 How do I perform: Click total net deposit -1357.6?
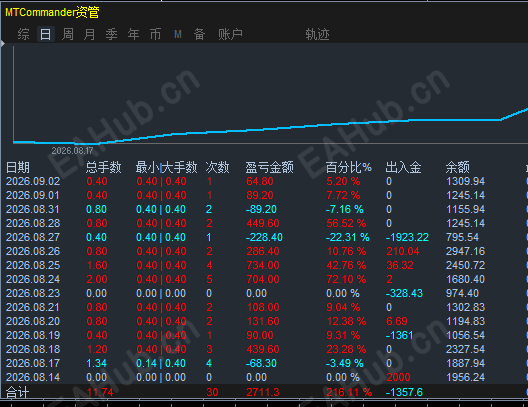coord(404,392)
